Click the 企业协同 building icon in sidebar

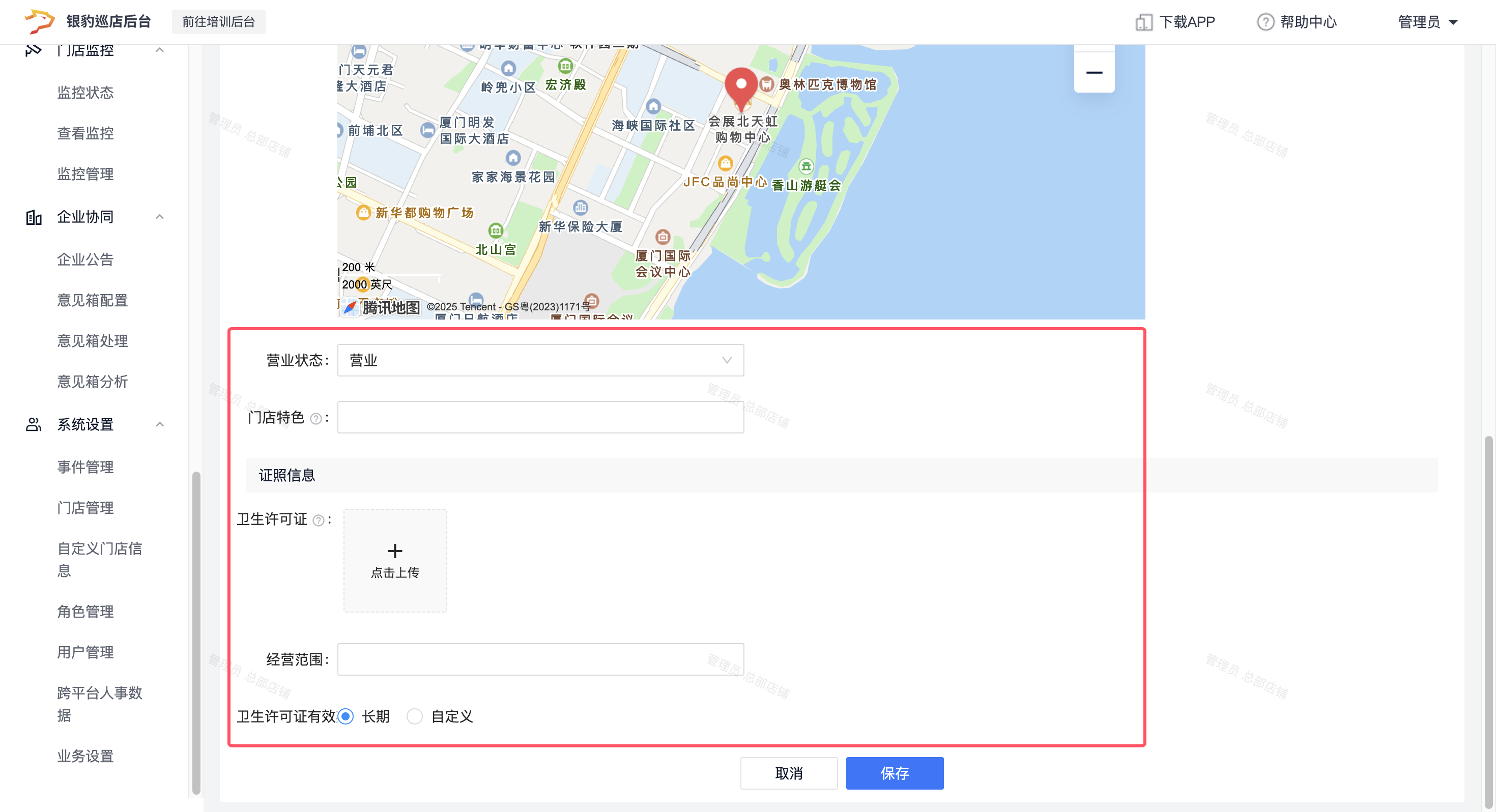coord(34,217)
